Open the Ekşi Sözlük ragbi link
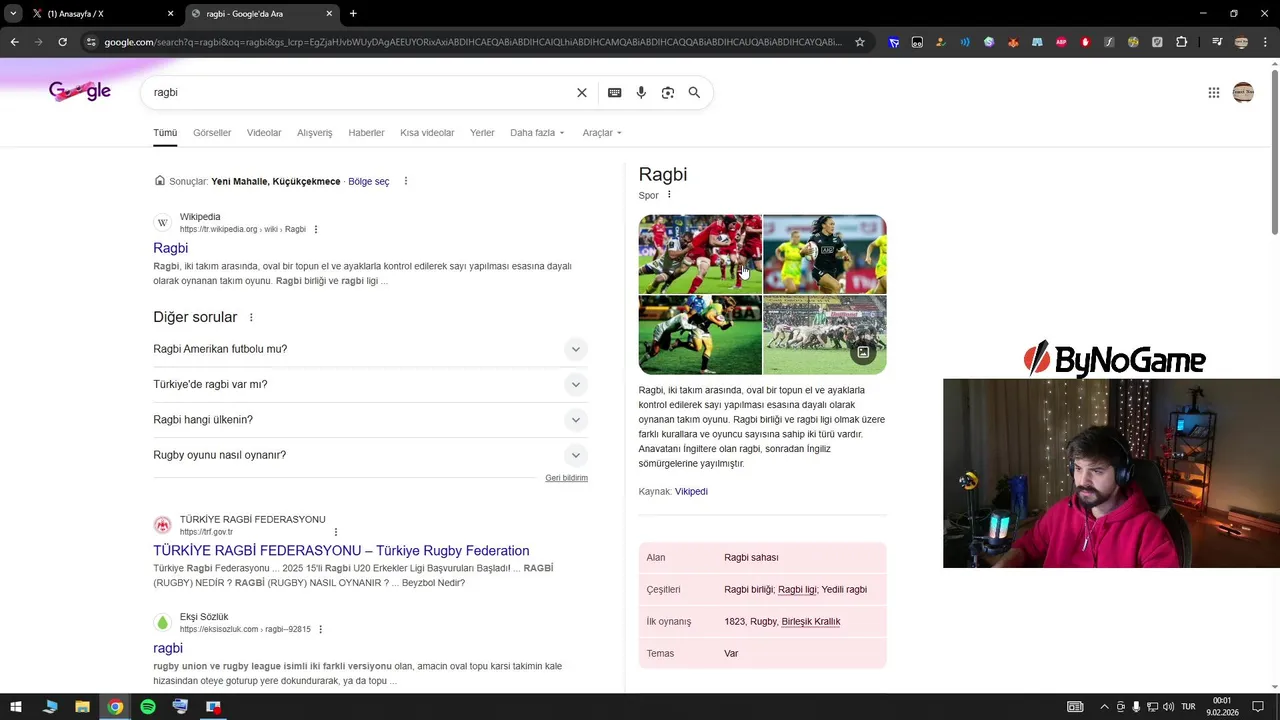Viewport: 1280px width, 720px height. click(168, 648)
